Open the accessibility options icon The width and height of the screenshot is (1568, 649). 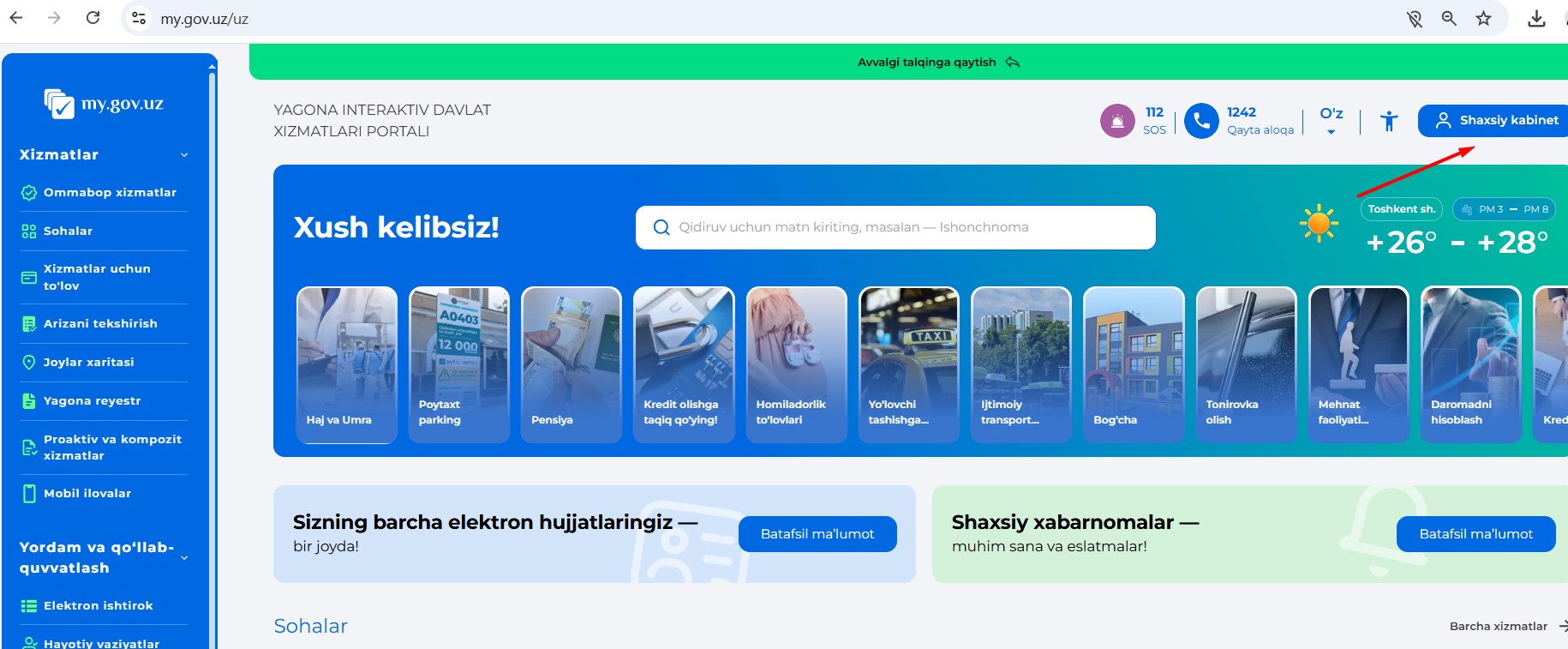tap(1389, 121)
